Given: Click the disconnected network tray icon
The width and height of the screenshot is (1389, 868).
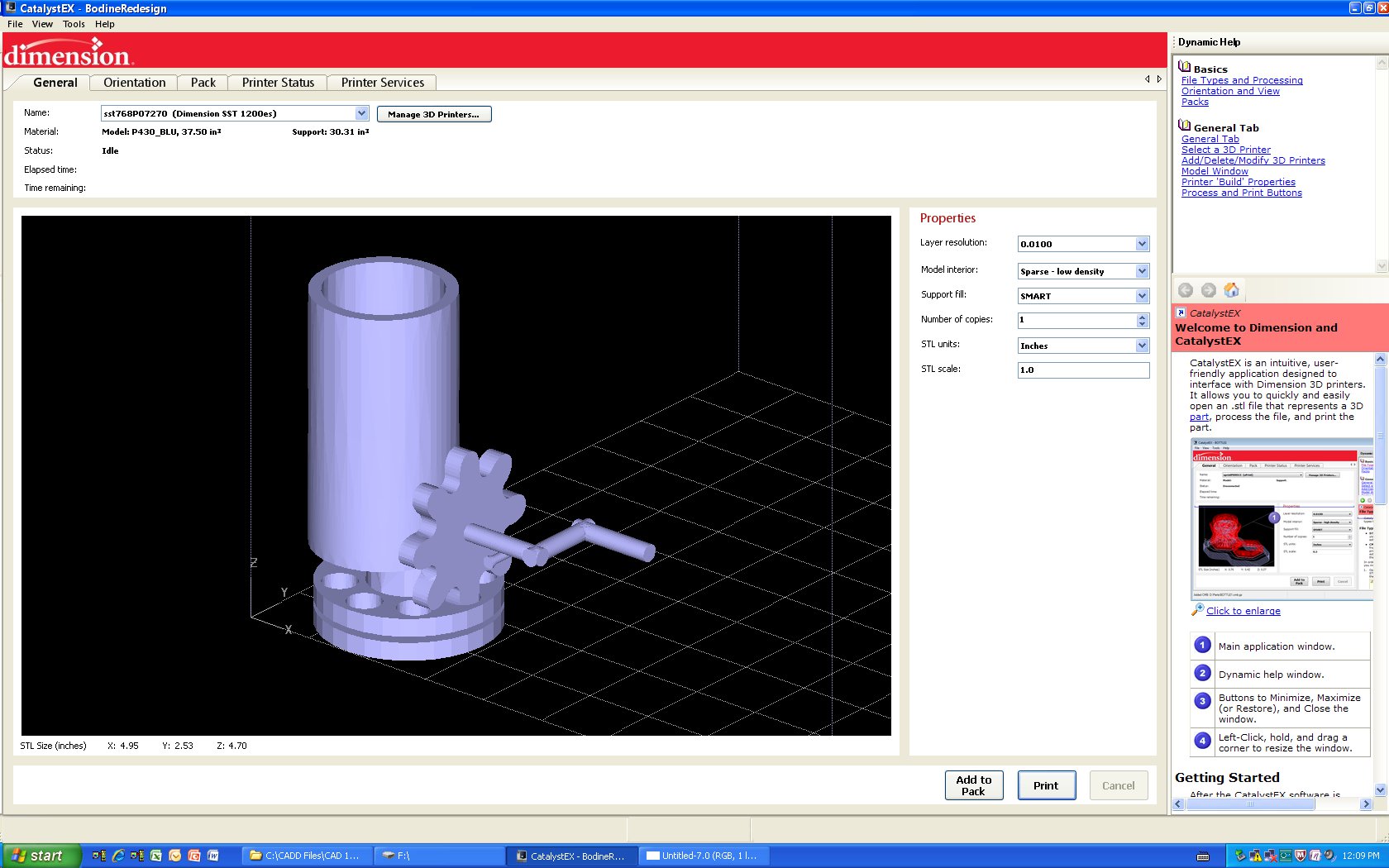Looking at the screenshot, I should pyautogui.click(x=1270, y=856).
